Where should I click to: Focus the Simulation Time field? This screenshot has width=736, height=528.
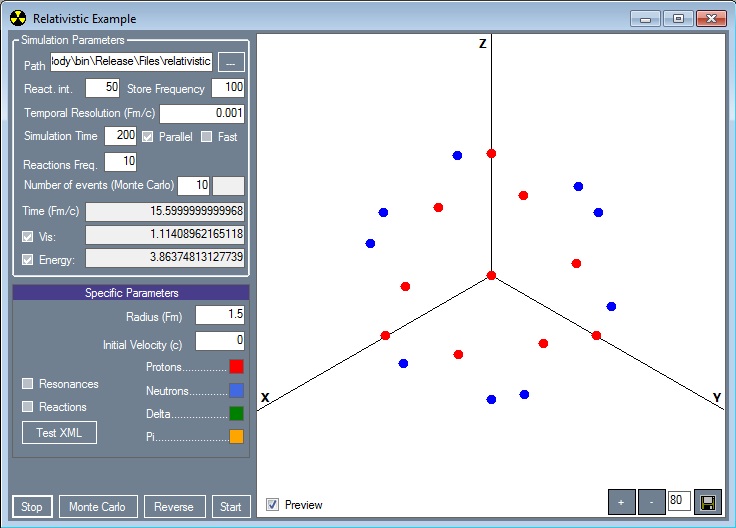click(120, 136)
